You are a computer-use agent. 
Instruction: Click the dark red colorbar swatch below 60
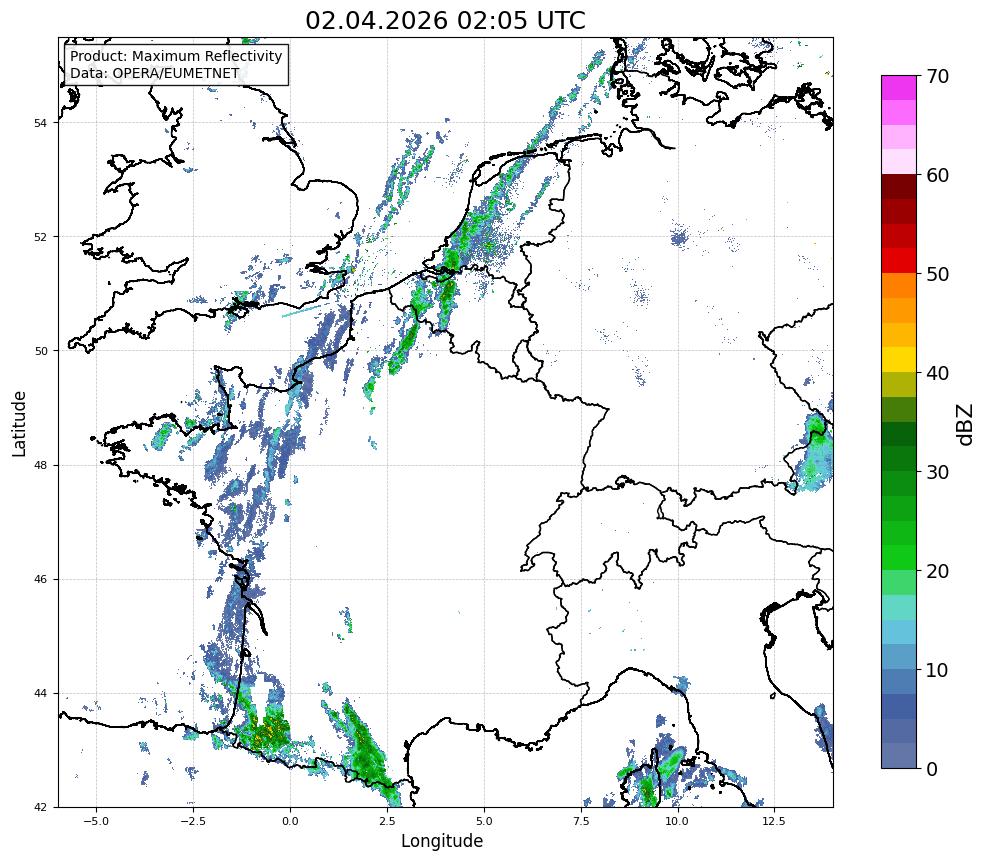tap(899, 187)
